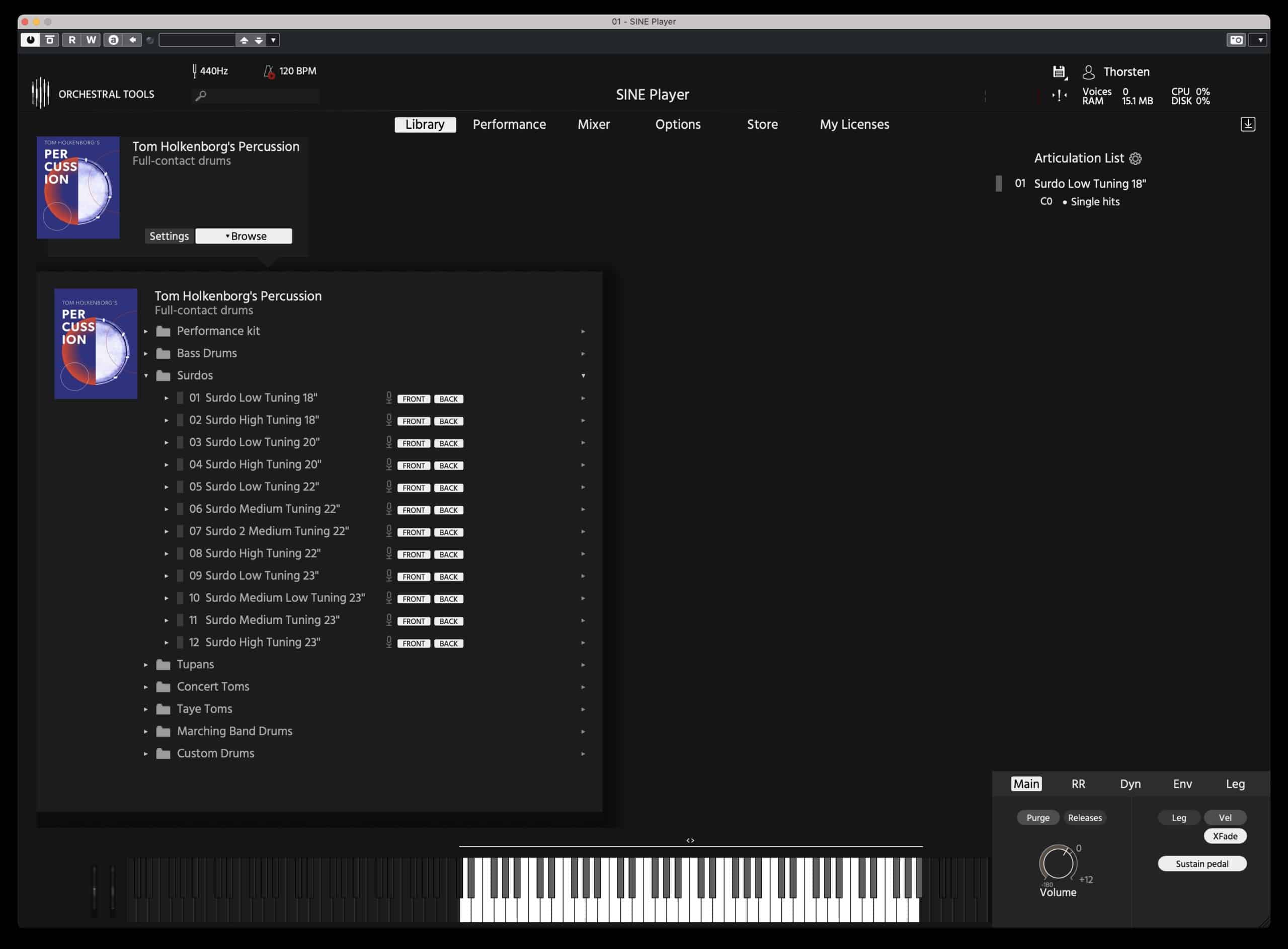Toggle the Vel mode button
1288x949 pixels.
tap(1225, 818)
